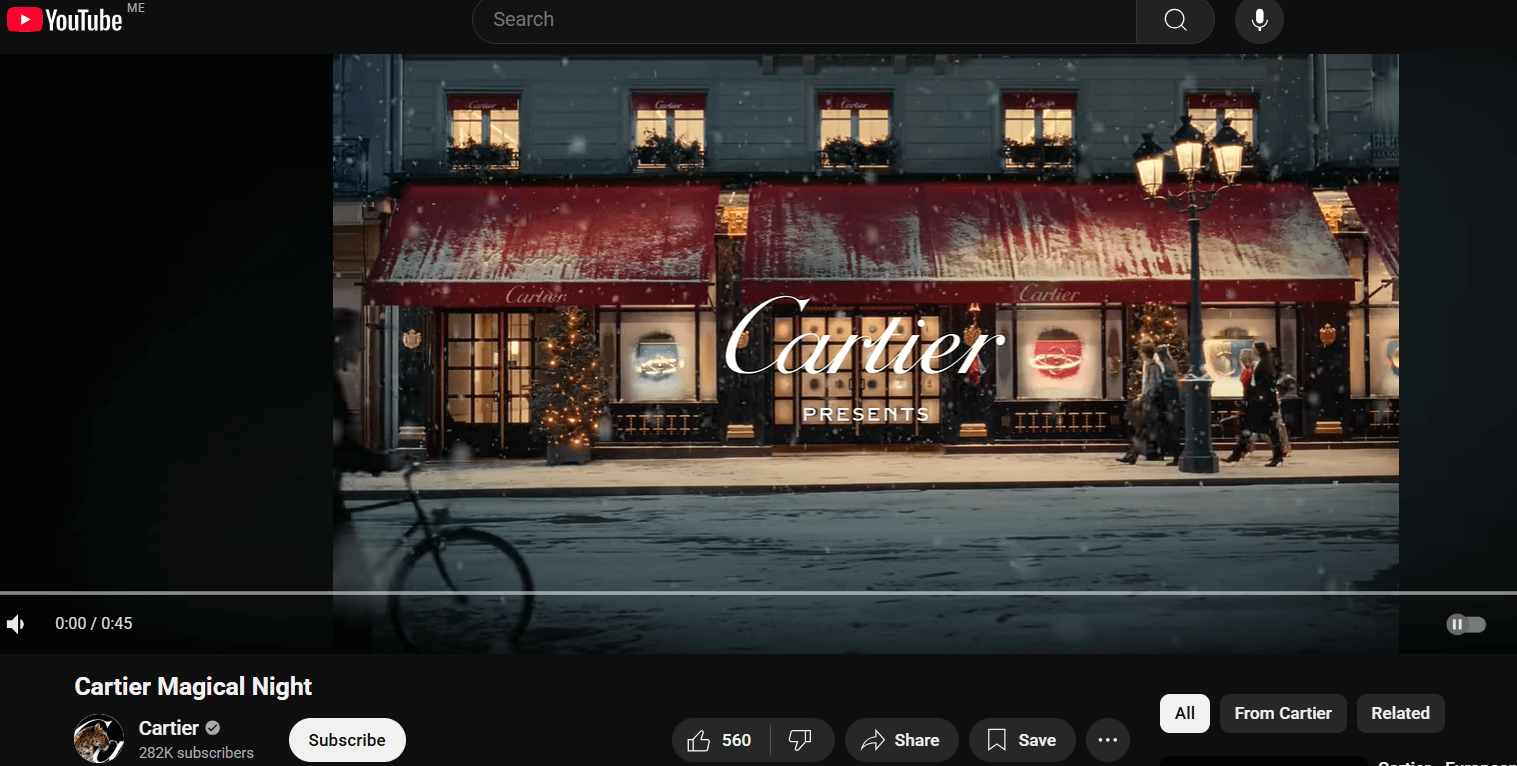Open the Share dialog
Image resolution: width=1517 pixels, height=766 pixels.
point(901,740)
